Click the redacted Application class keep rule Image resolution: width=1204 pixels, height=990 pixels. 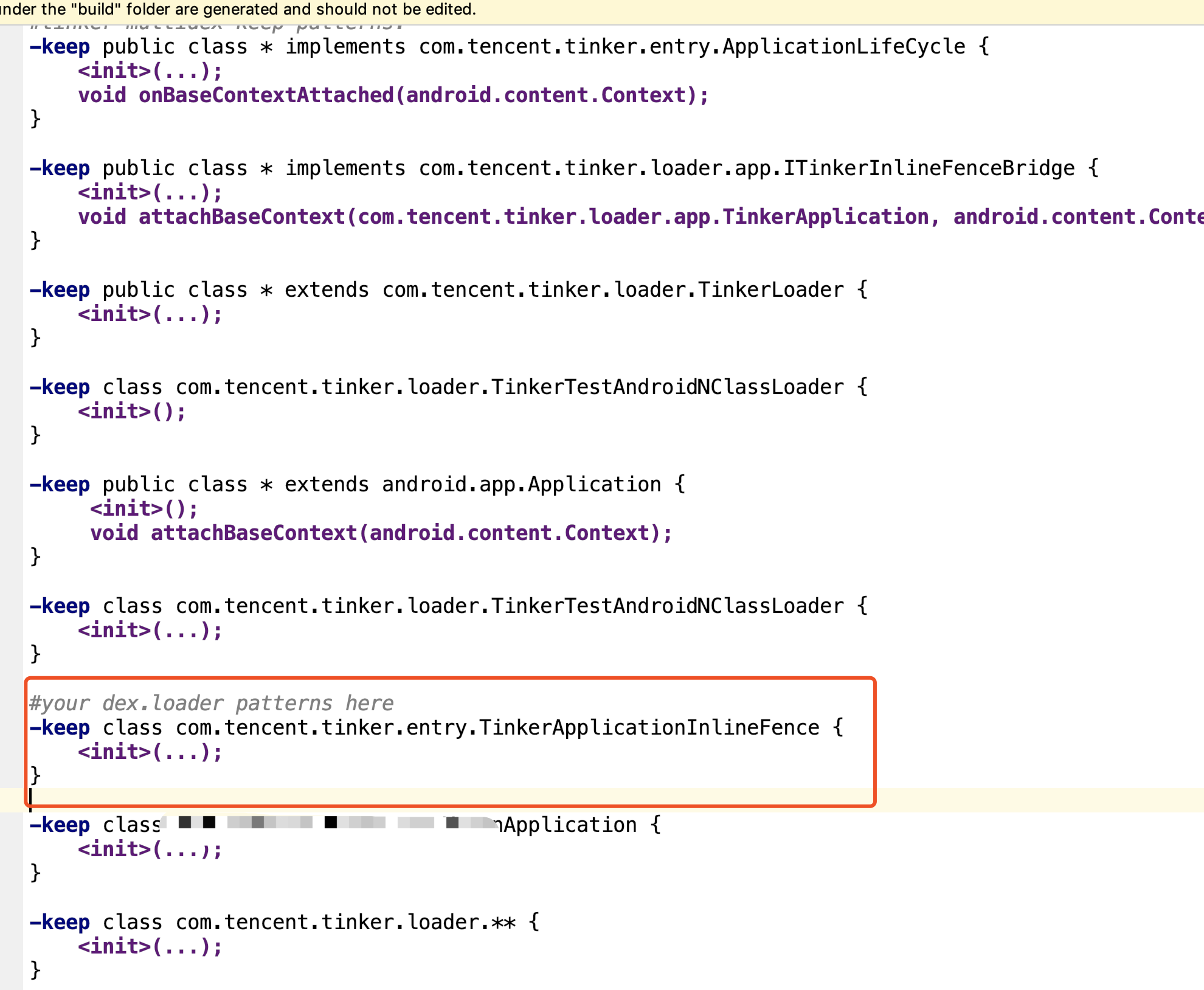[x=341, y=825]
